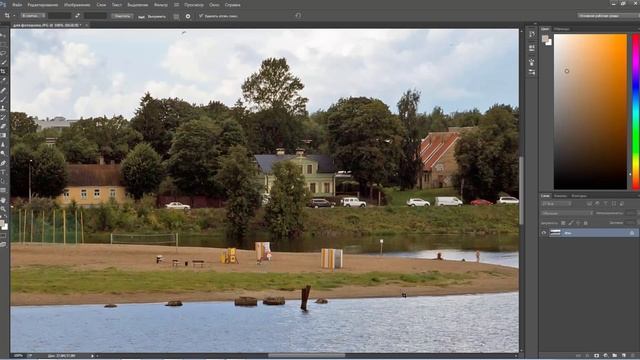Hide the Фон layer with eye icon
The width and height of the screenshot is (640, 360).
coord(544,233)
